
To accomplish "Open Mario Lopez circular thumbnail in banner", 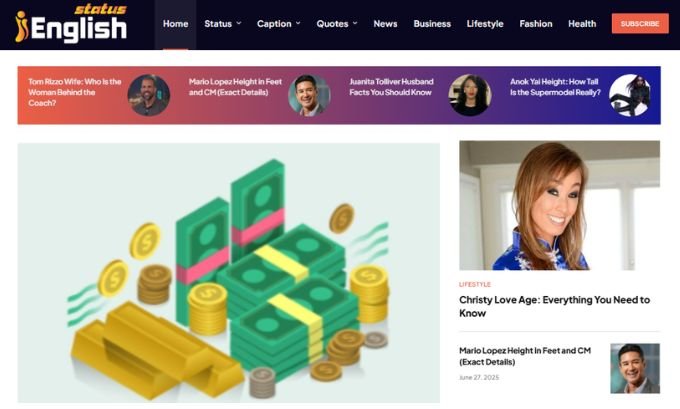I will [309, 95].
